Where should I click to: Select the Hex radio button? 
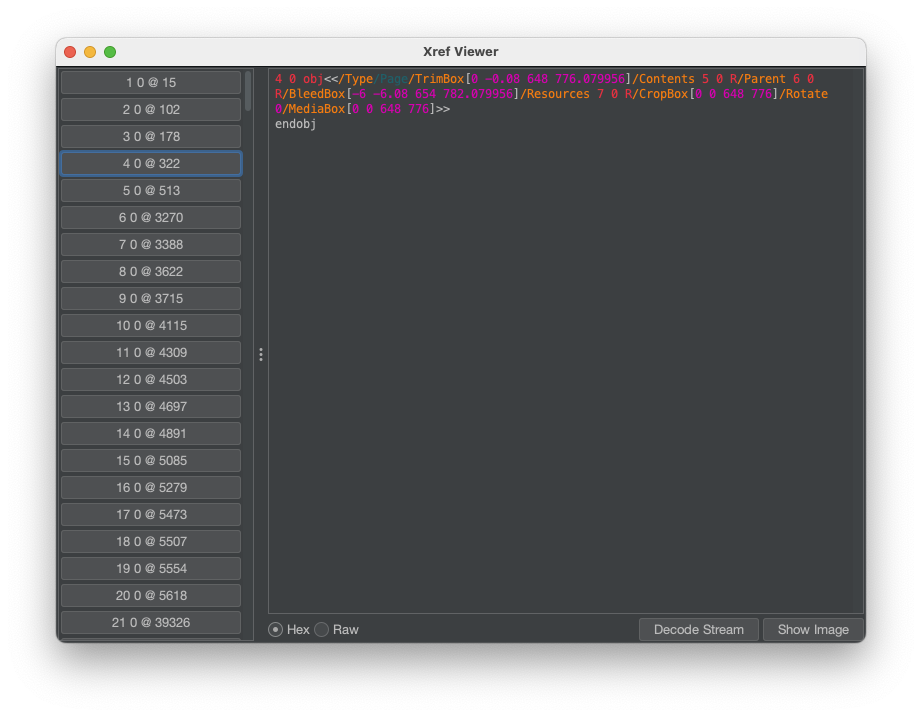[276, 629]
